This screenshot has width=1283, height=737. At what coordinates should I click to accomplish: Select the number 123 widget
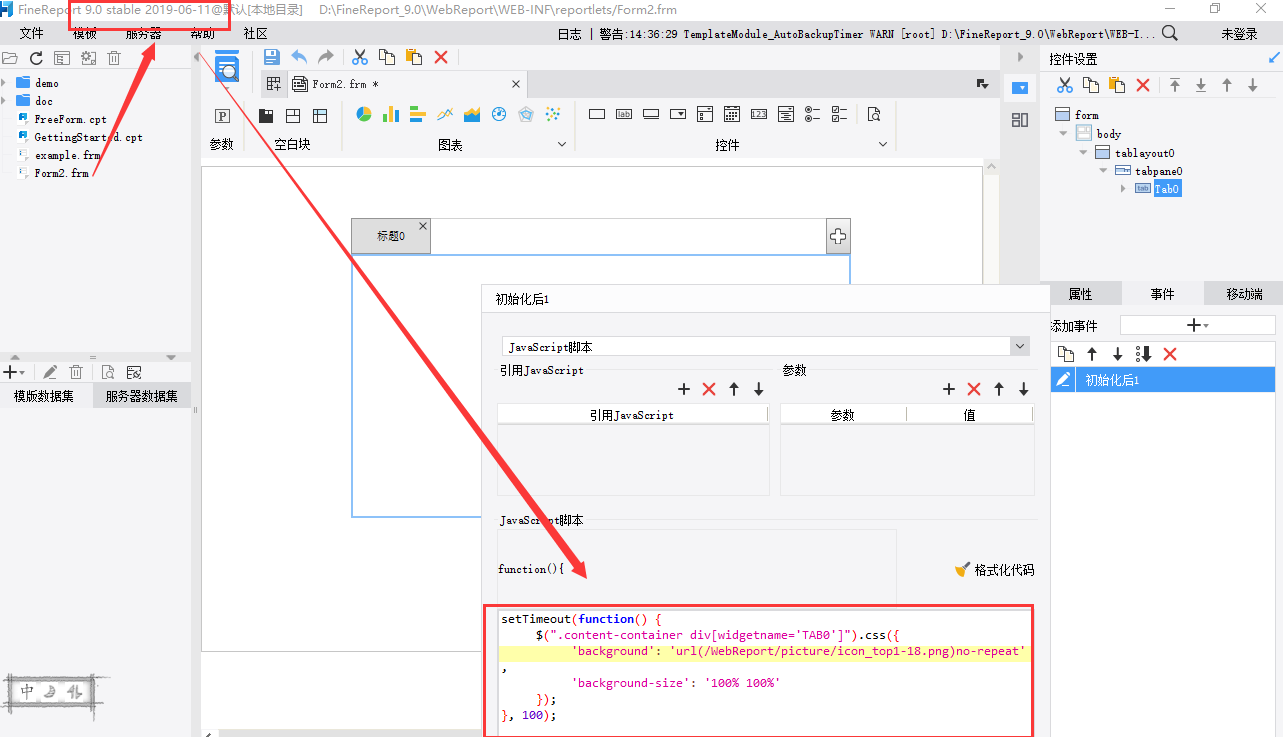tap(759, 114)
